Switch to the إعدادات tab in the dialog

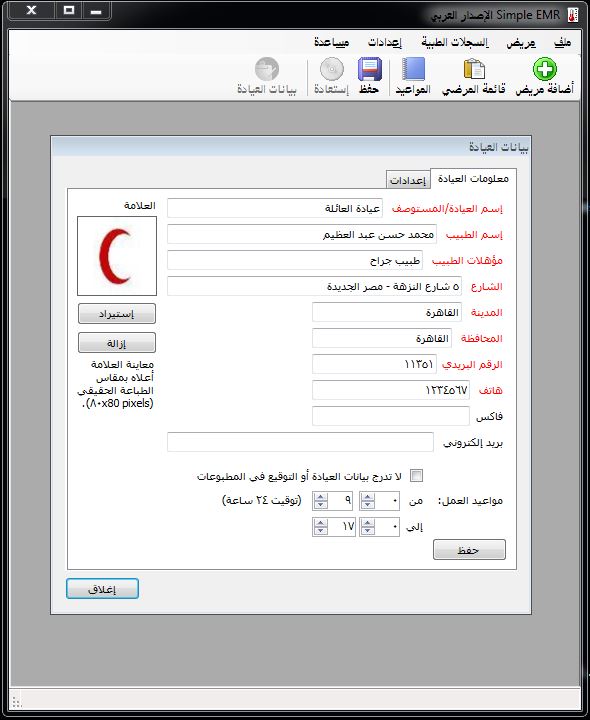pos(408,180)
